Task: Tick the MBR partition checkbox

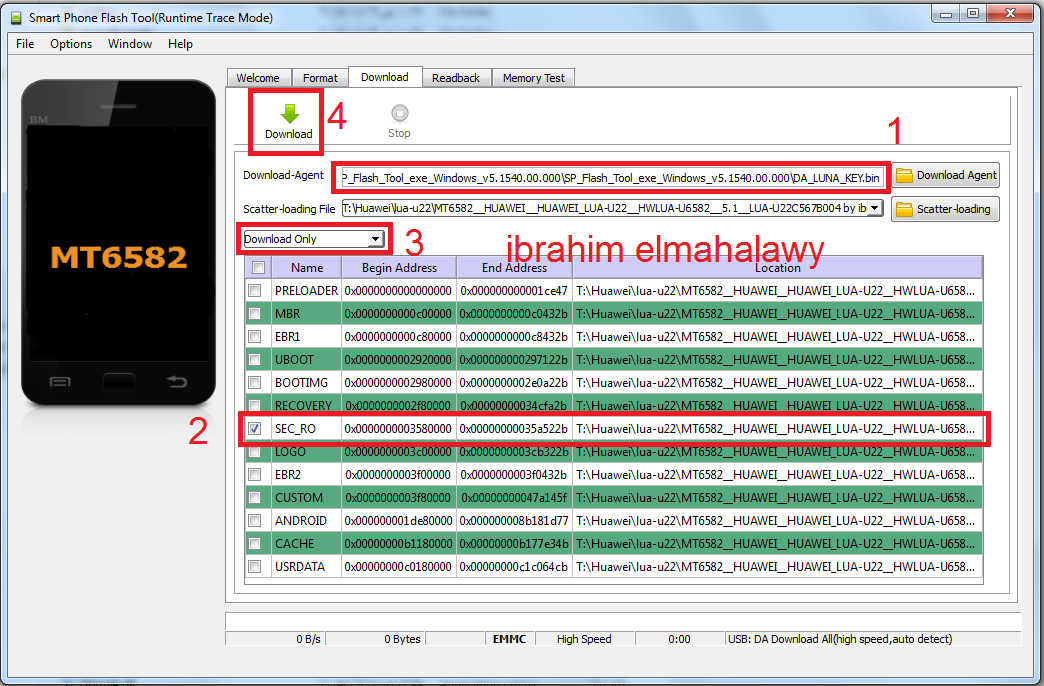Action: pyautogui.click(x=254, y=314)
